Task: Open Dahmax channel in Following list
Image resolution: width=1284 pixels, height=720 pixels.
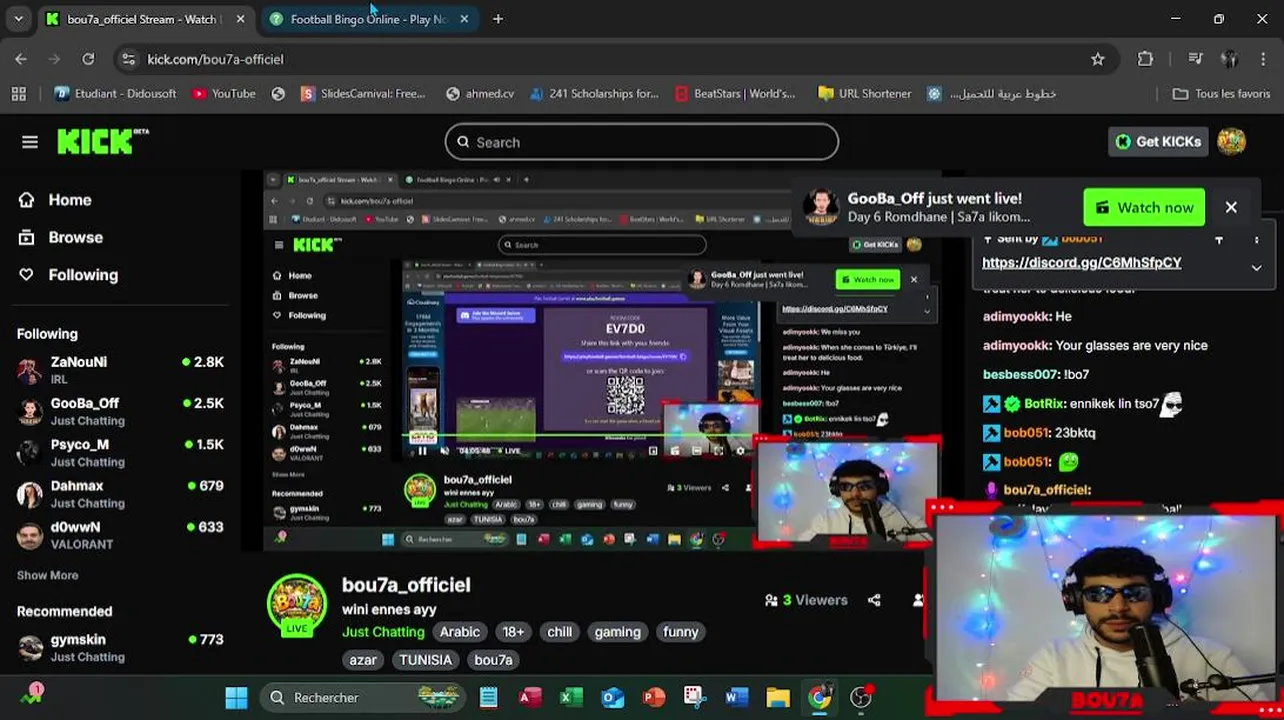Action: coord(120,493)
